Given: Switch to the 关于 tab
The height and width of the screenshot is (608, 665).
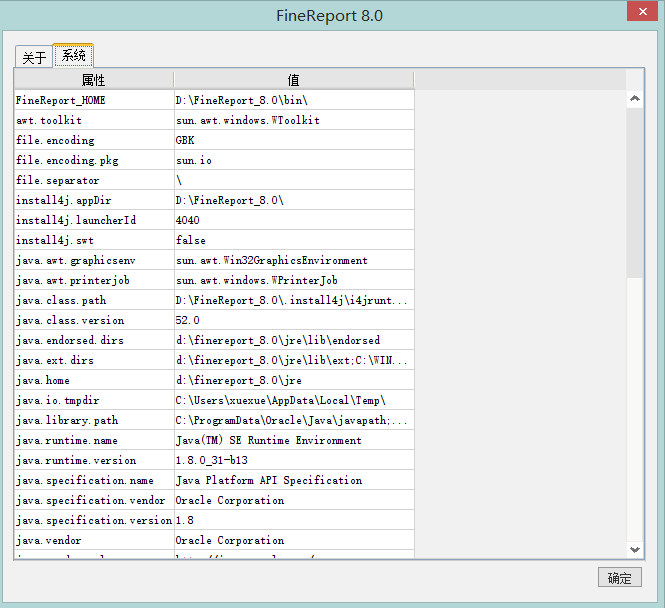Looking at the screenshot, I should pyautogui.click(x=34, y=57).
